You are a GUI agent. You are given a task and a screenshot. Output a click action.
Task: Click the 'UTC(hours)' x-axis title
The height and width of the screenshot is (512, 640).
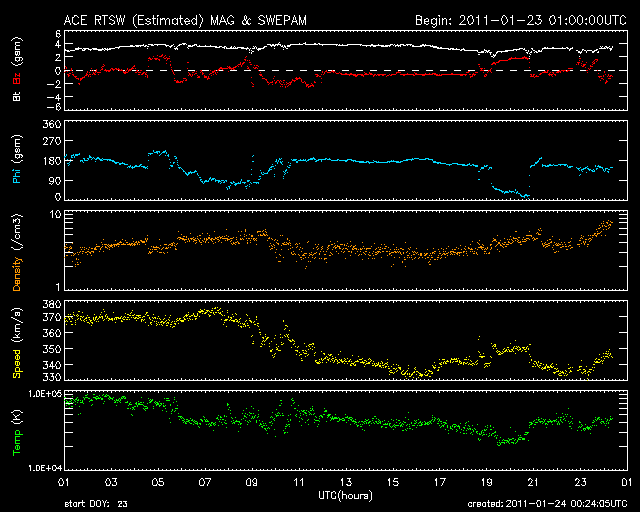coord(345,496)
